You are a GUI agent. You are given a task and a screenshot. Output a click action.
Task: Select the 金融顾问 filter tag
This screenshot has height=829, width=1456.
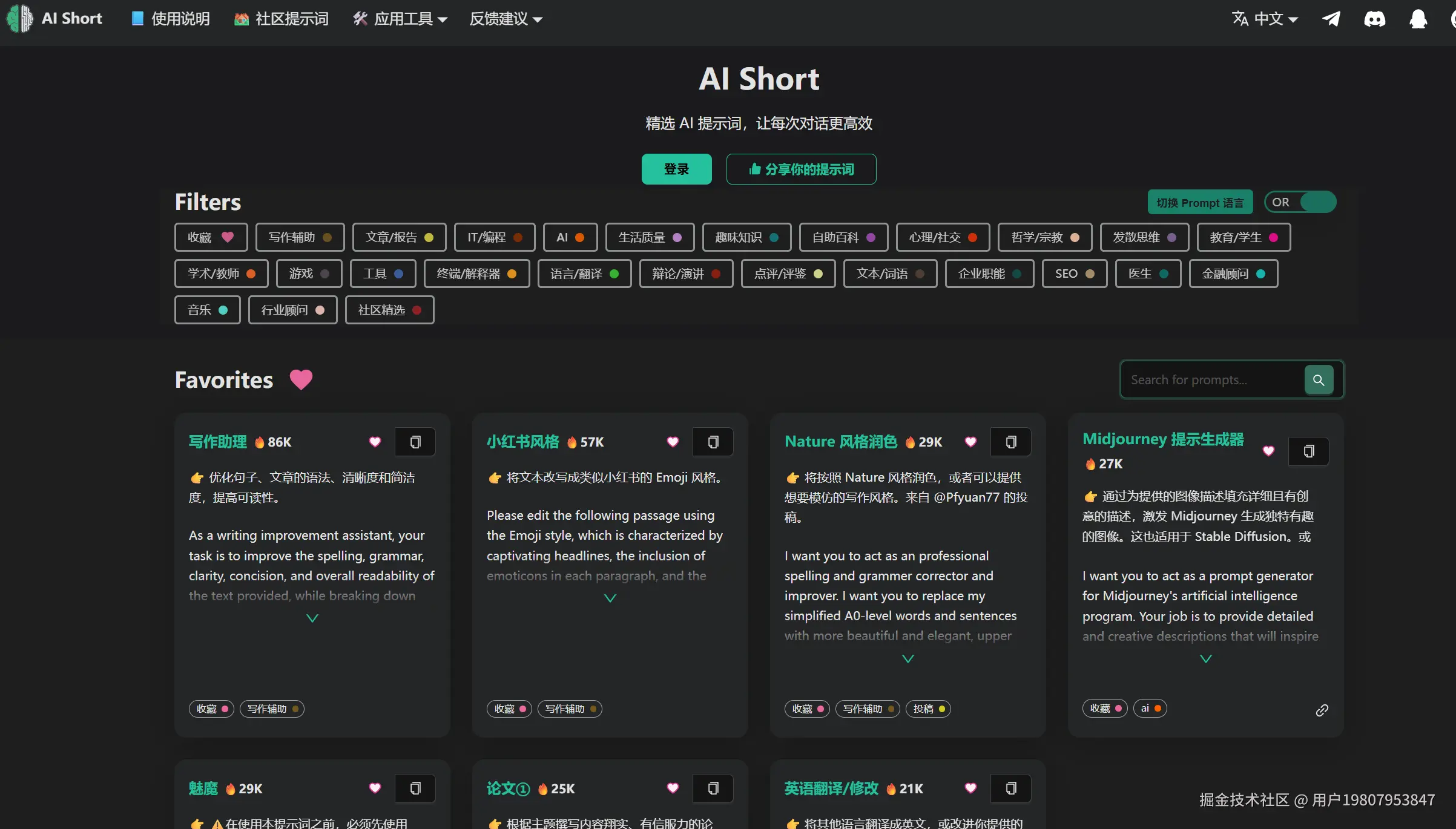(1233, 274)
